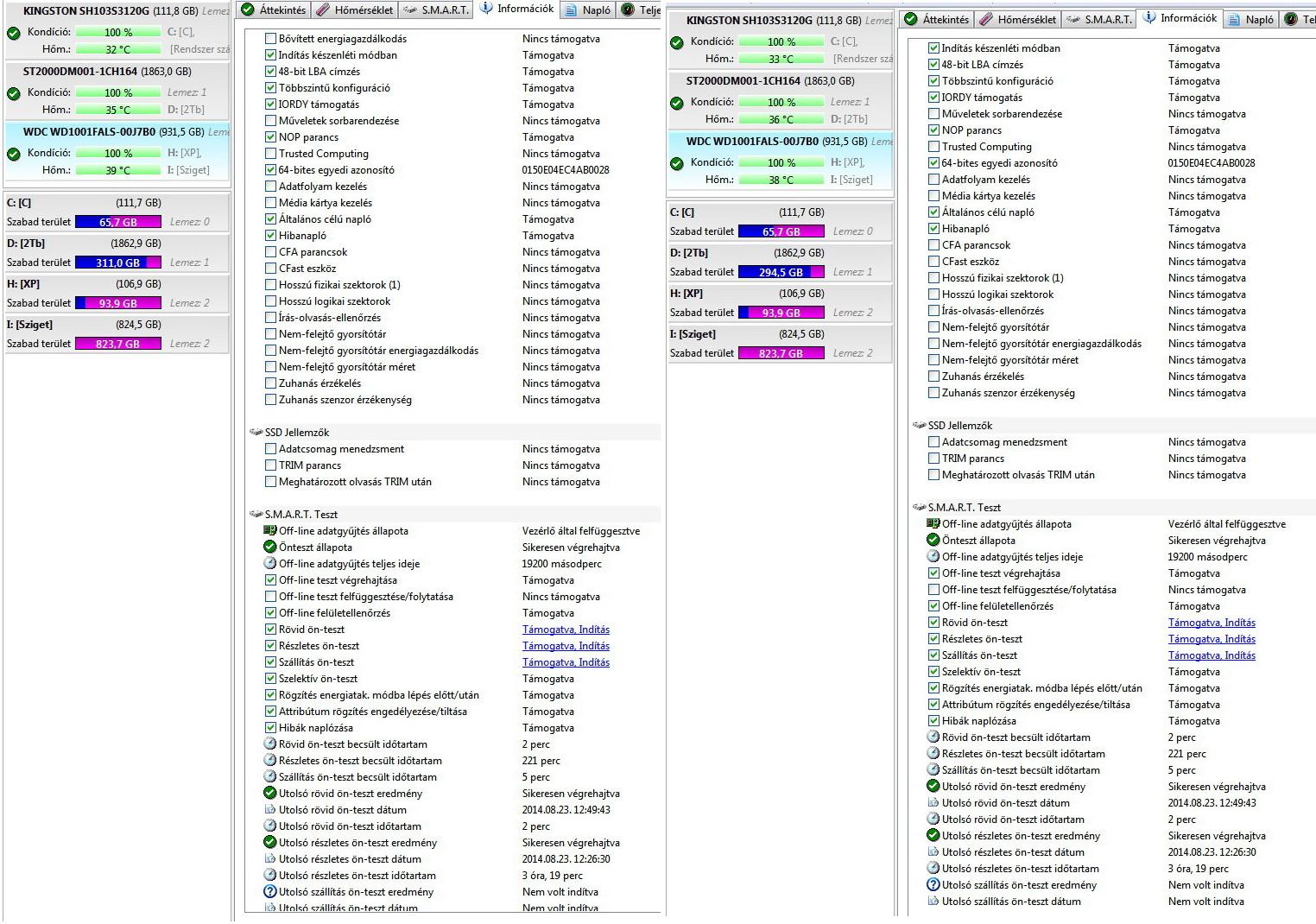Toggle CFast eszköz checkbox in right window

click(x=934, y=261)
